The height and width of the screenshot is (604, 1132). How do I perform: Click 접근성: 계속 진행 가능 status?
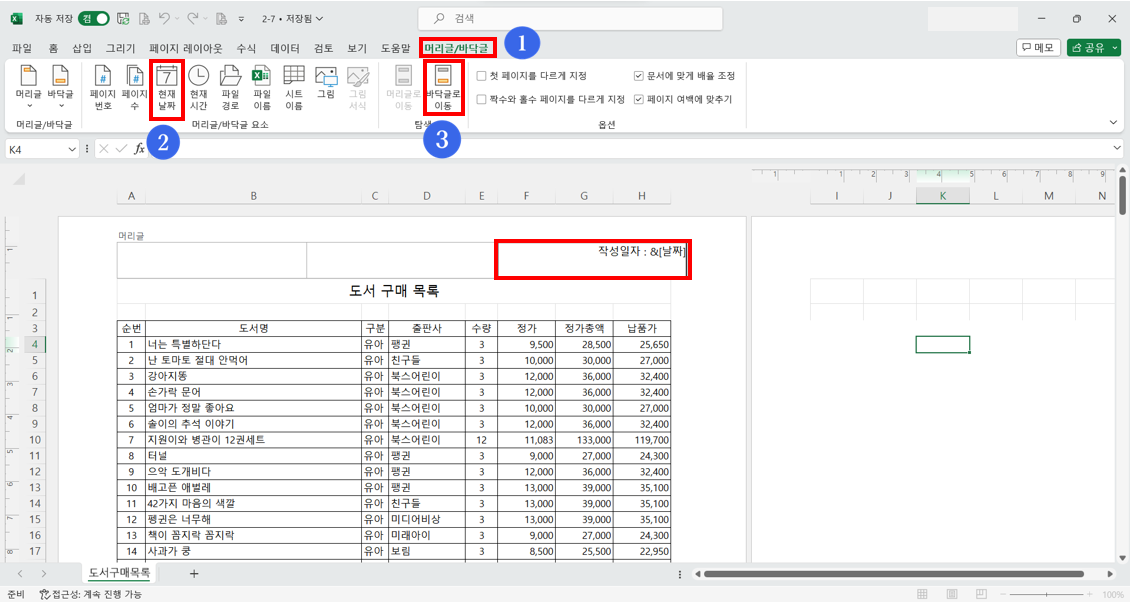coord(92,595)
